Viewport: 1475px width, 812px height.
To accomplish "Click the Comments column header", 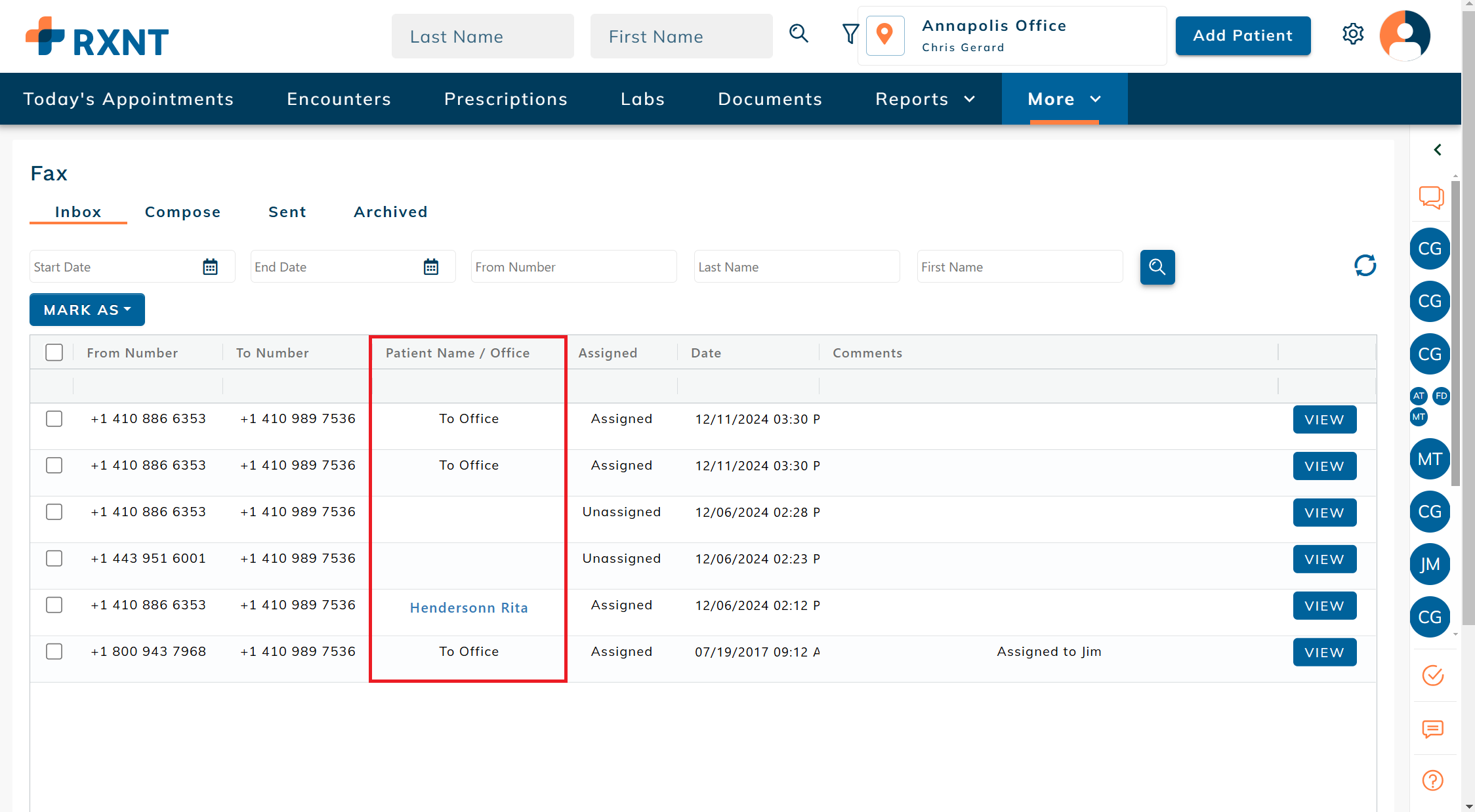I will [867, 353].
